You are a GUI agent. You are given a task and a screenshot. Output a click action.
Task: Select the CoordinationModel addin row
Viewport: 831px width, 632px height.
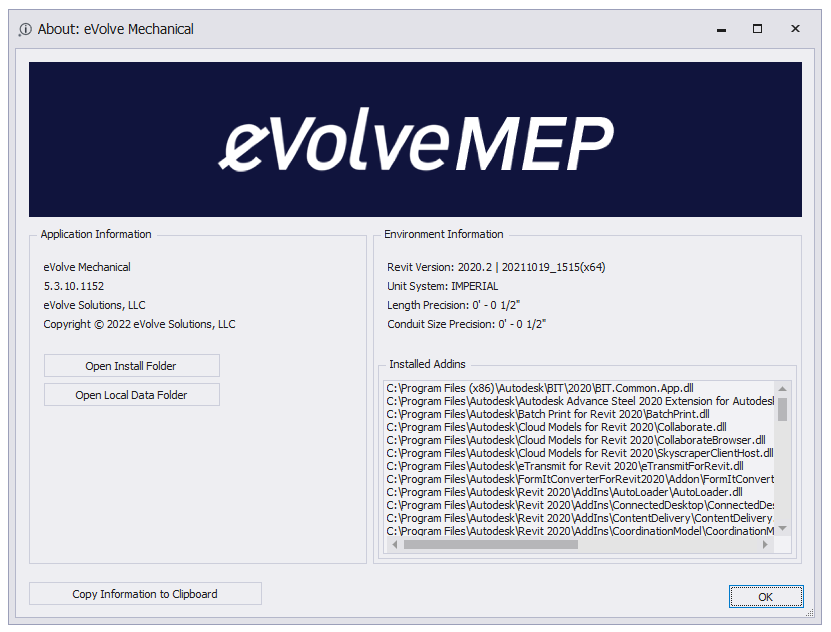580,530
